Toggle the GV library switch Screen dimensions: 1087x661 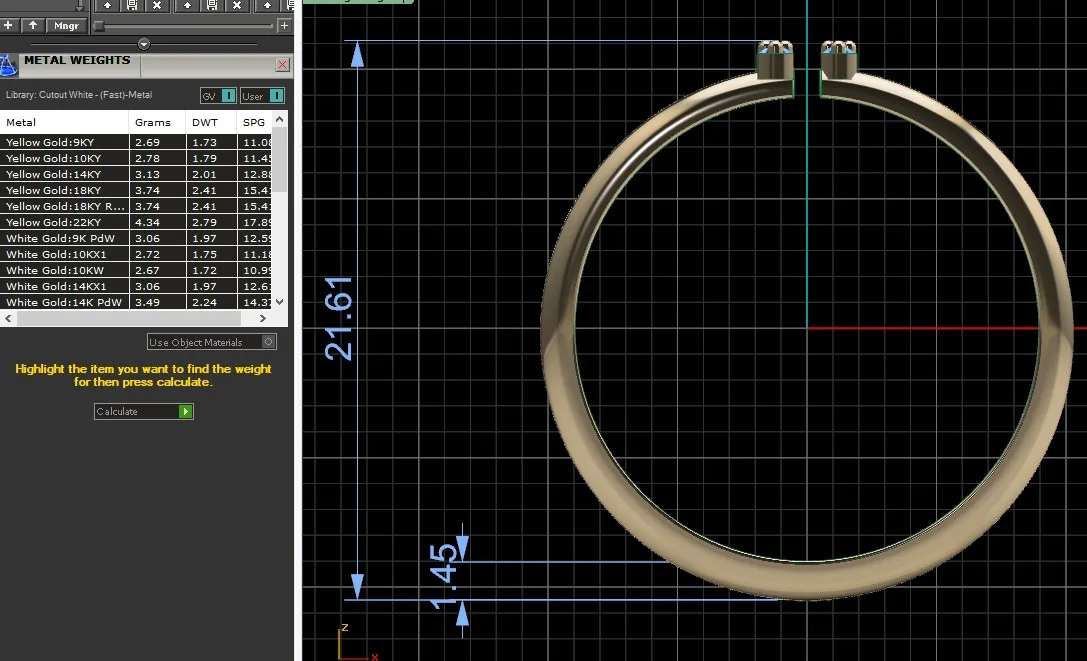point(218,96)
